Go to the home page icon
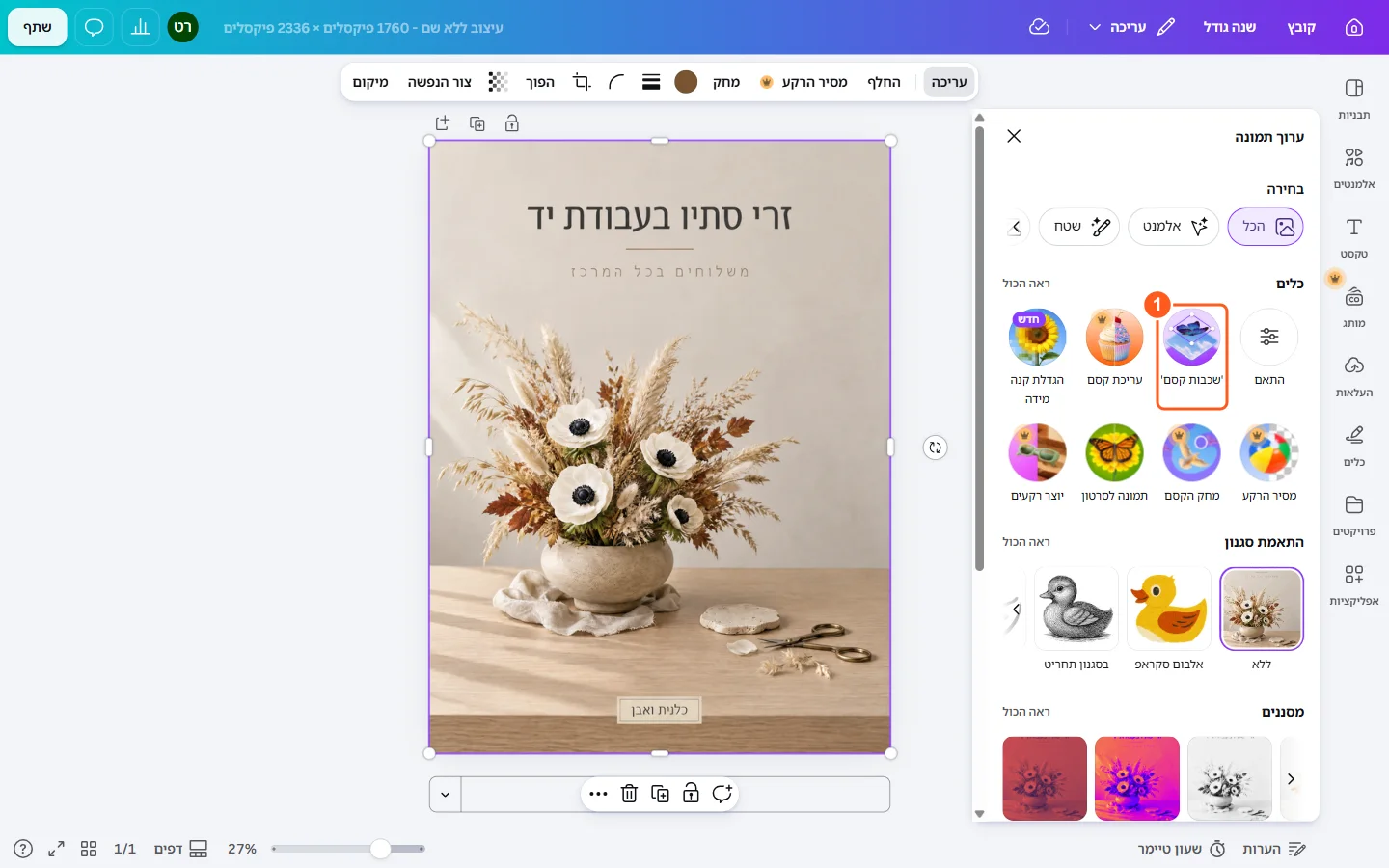The height and width of the screenshot is (868, 1389). pyautogui.click(x=1354, y=27)
